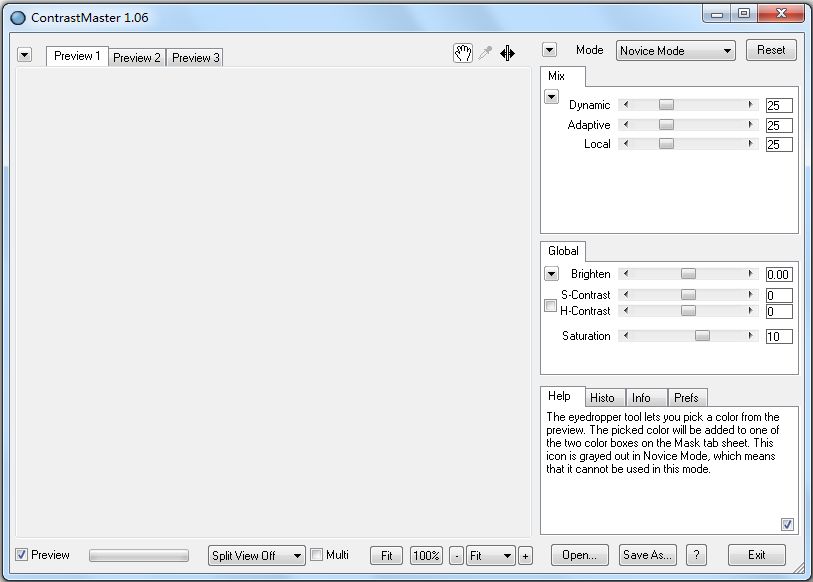Click the left arrow of S-Contrast slider
The width and height of the screenshot is (813, 582).
(x=626, y=295)
